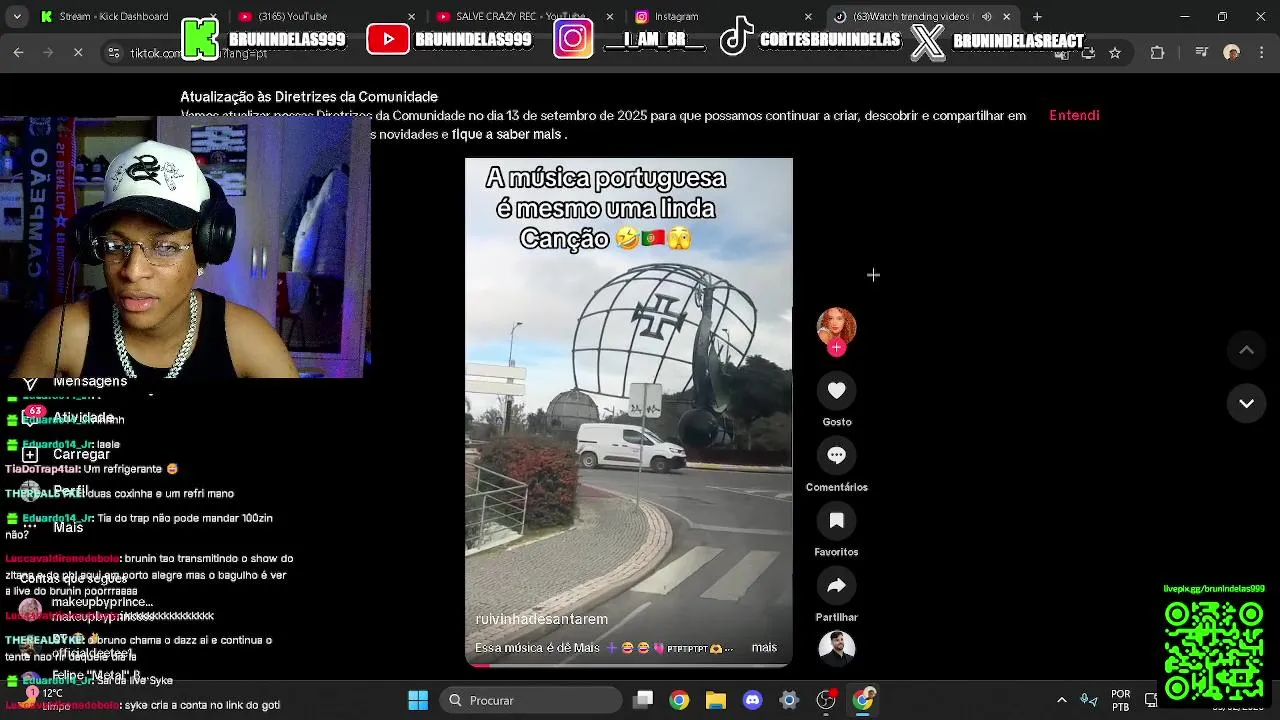Open Atividade in the TikTok sidebar

pos(70,416)
